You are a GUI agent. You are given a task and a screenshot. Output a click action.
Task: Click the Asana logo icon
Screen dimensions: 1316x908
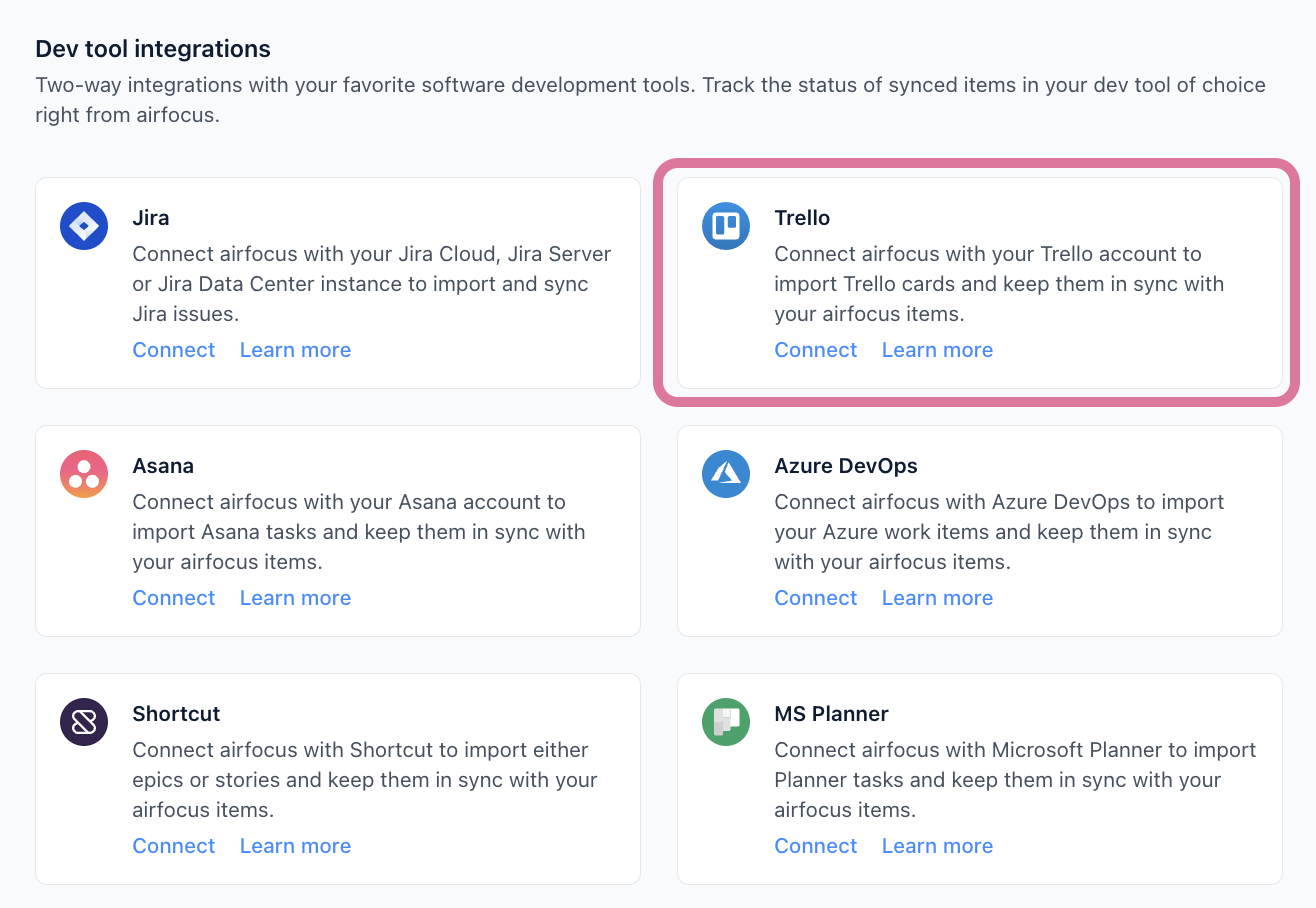coord(84,474)
